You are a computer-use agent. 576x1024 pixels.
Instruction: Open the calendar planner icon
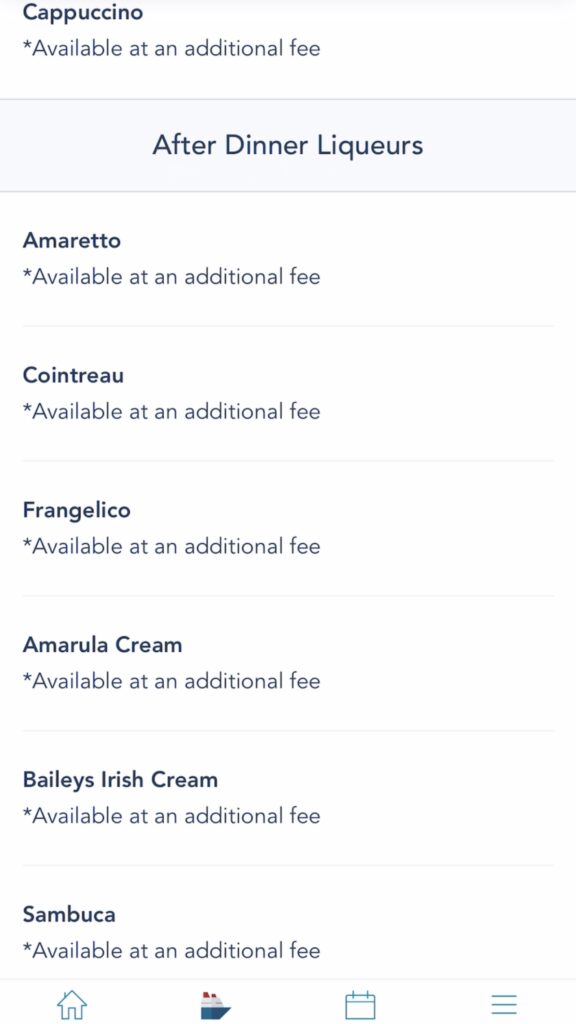360,1004
